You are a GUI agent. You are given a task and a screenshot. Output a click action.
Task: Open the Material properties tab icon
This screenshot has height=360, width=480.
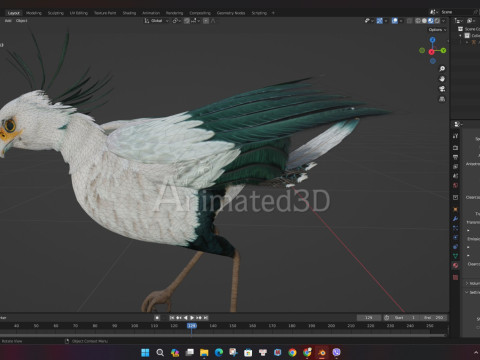456,265
